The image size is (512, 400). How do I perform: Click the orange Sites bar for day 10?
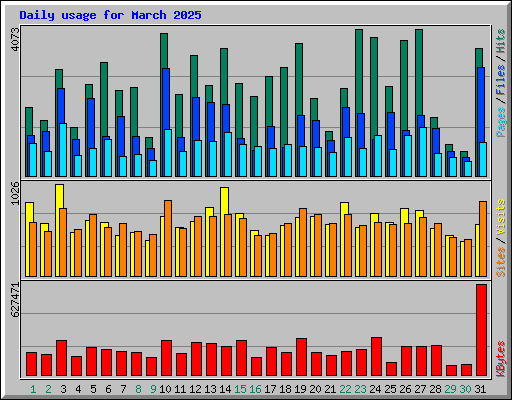[x=168, y=238]
